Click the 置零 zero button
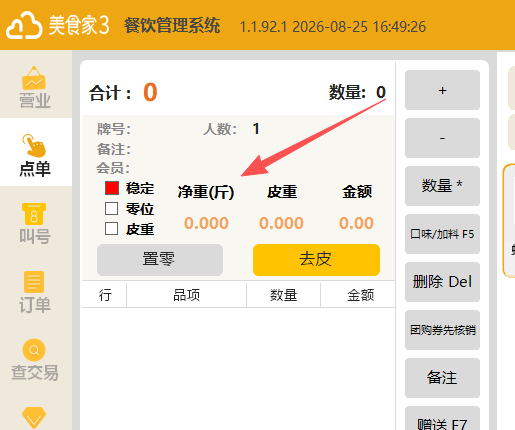This screenshot has height=430, width=515. [160, 260]
